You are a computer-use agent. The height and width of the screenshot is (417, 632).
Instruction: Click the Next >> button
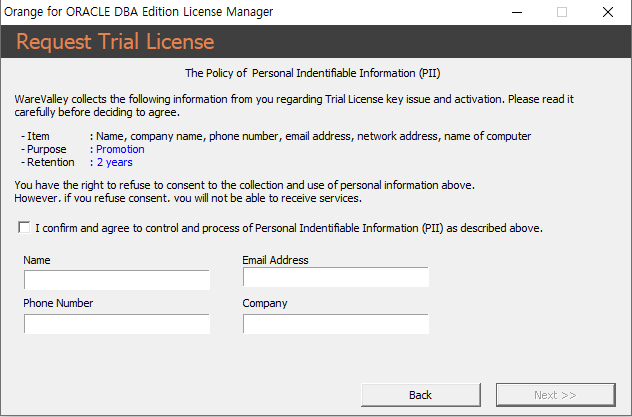[x=555, y=395]
